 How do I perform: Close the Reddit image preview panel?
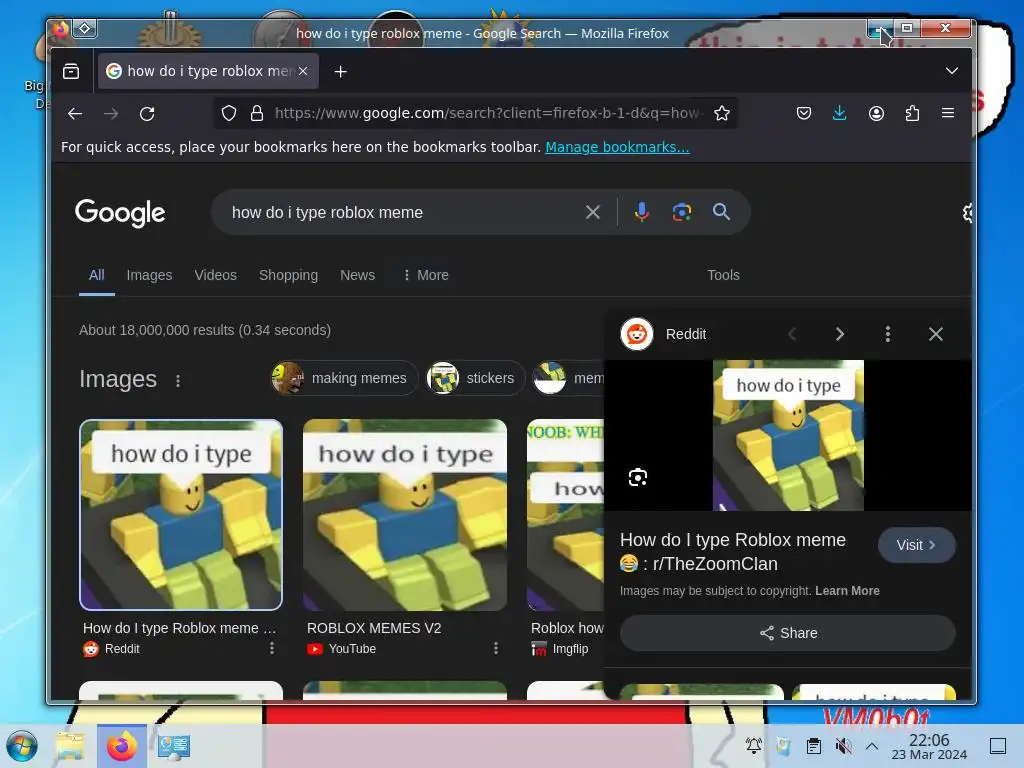pyautogui.click(x=936, y=334)
